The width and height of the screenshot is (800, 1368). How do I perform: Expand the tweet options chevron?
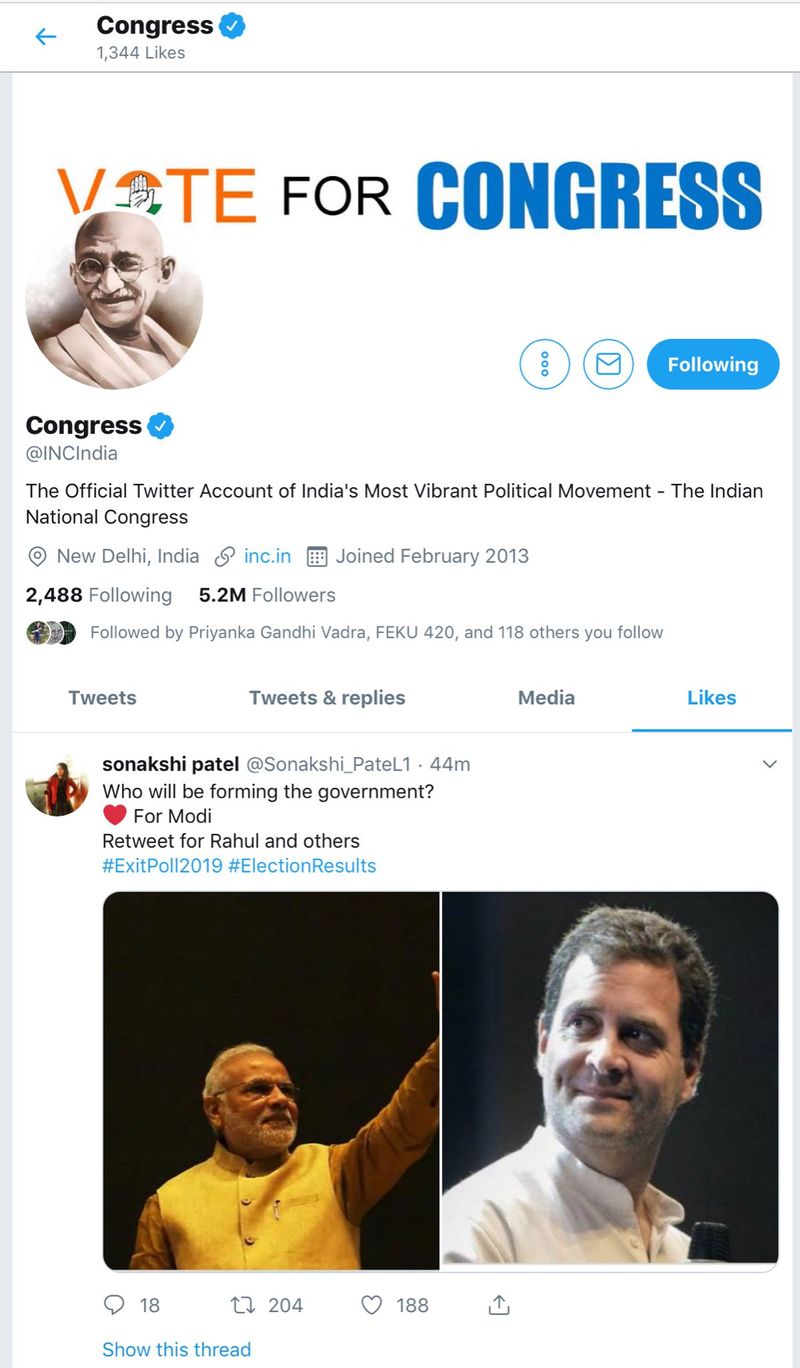click(770, 765)
